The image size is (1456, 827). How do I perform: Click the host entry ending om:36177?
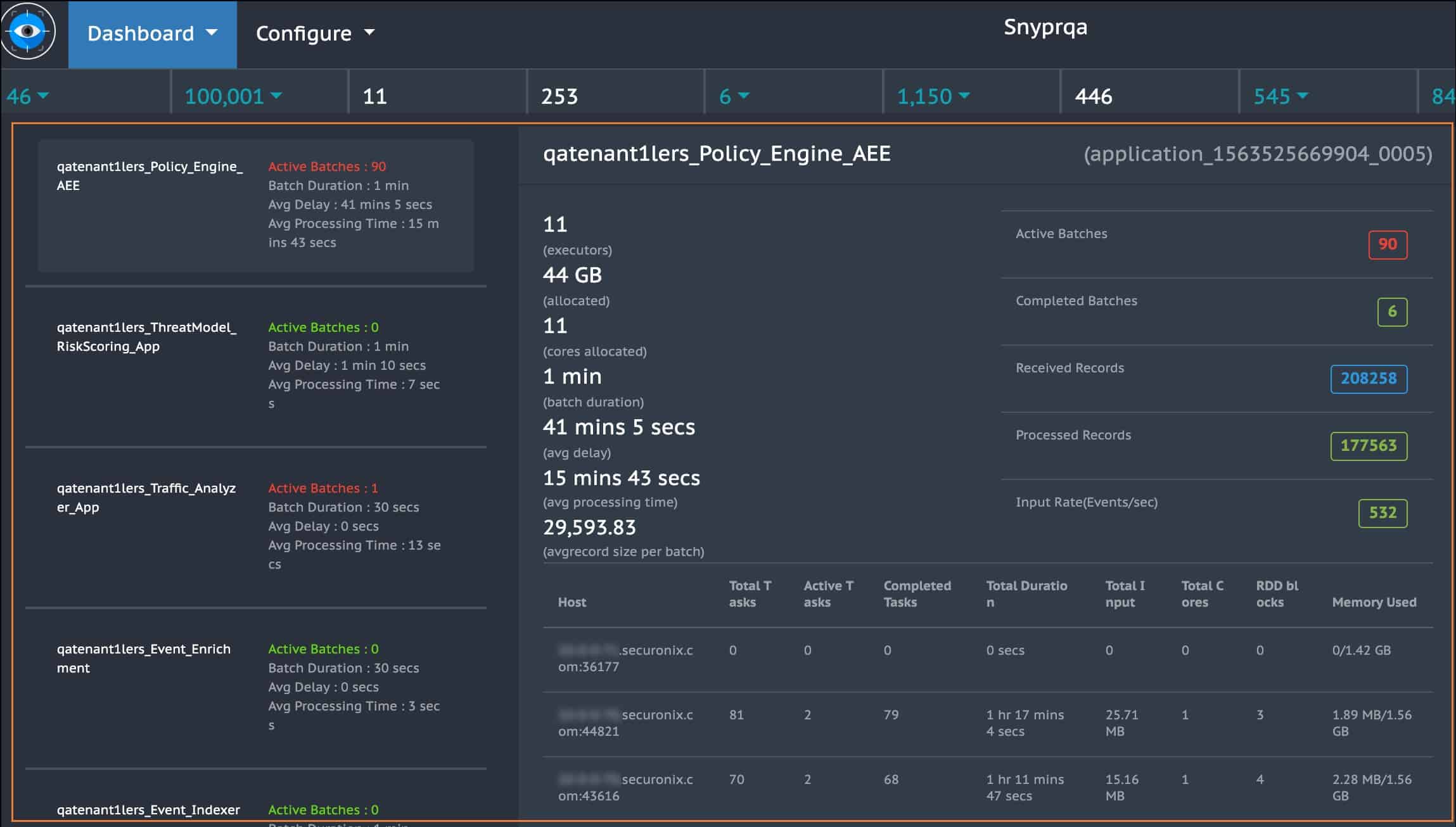click(625, 659)
